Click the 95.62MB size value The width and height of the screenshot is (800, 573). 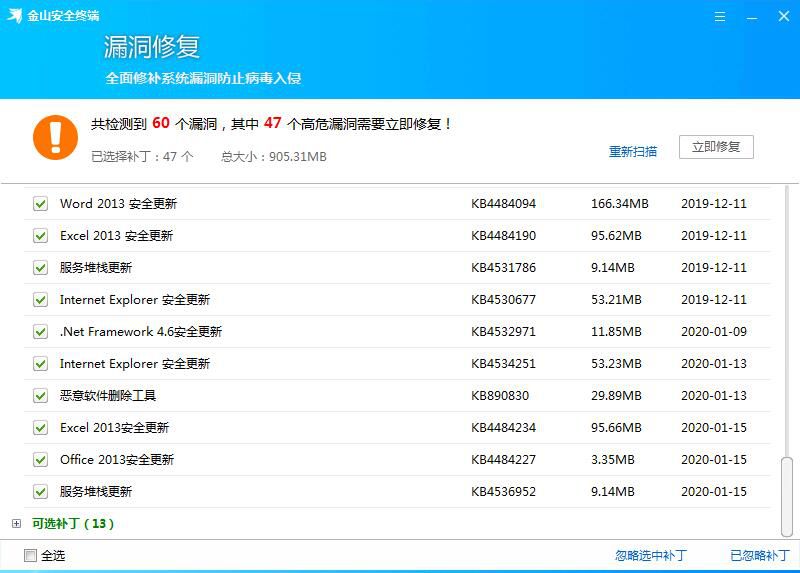616,236
